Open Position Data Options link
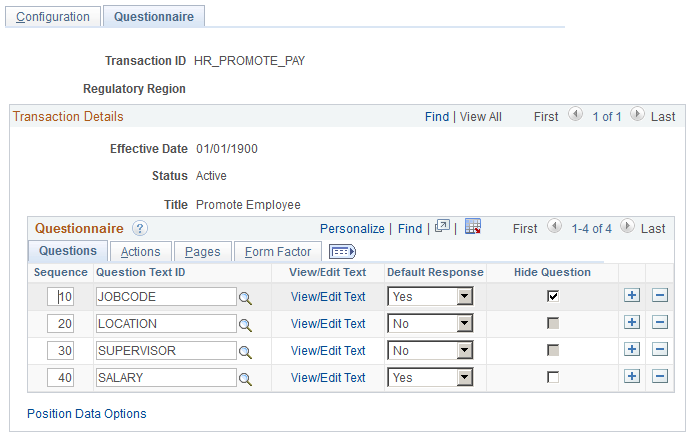 pos(87,414)
